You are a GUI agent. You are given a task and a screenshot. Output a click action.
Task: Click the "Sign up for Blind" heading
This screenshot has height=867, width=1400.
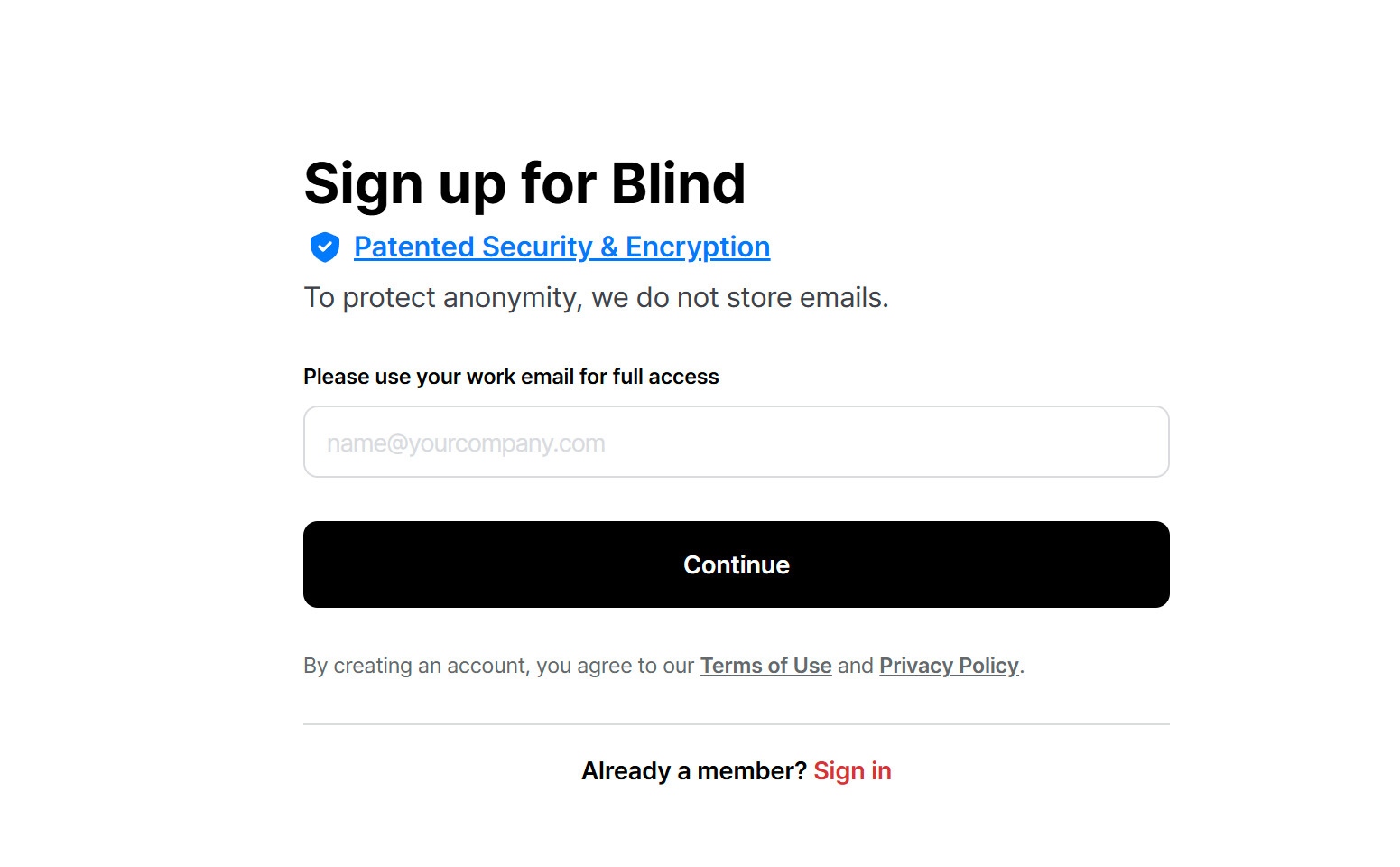click(524, 183)
